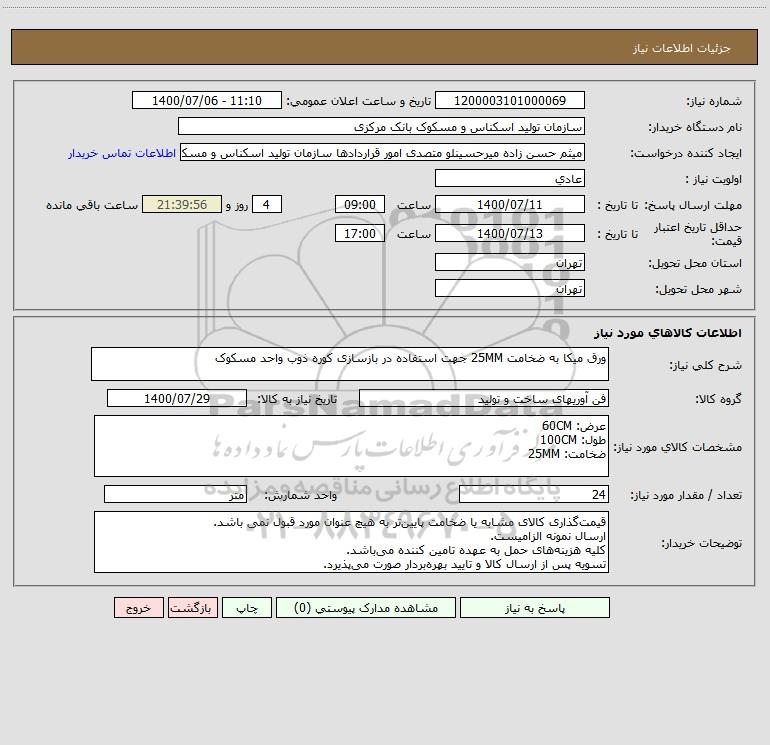Click the 'جزئیات اطلاعات نیاز' page header
This screenshot has height=745, width=770.
682,48
